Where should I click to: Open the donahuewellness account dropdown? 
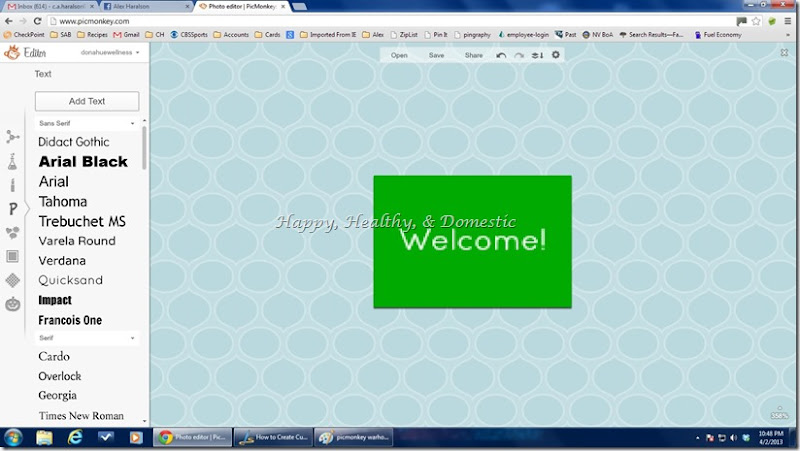pyautogui.click(x=110, y=52)
